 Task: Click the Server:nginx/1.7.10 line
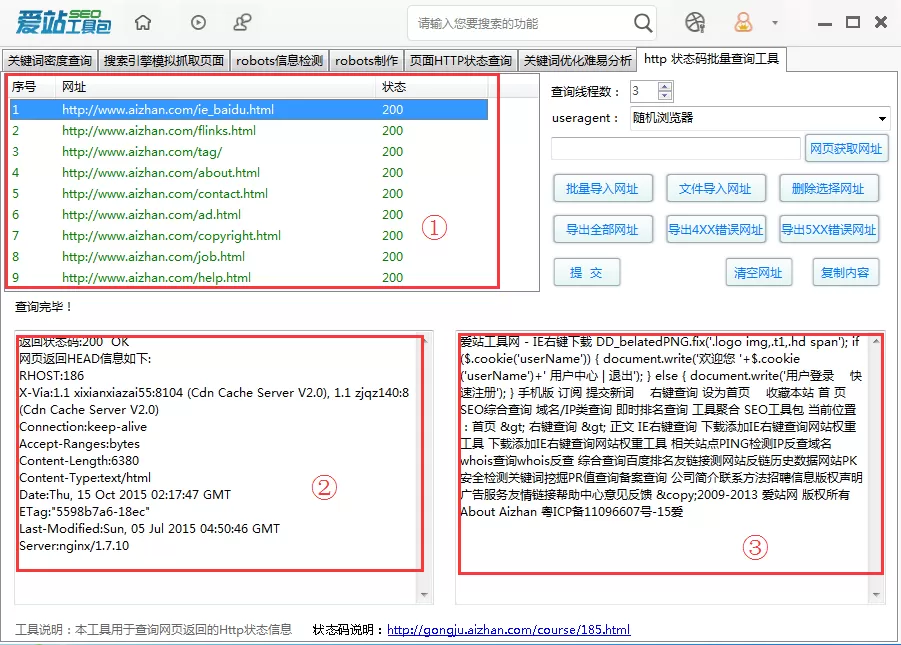tap(74, 546)
